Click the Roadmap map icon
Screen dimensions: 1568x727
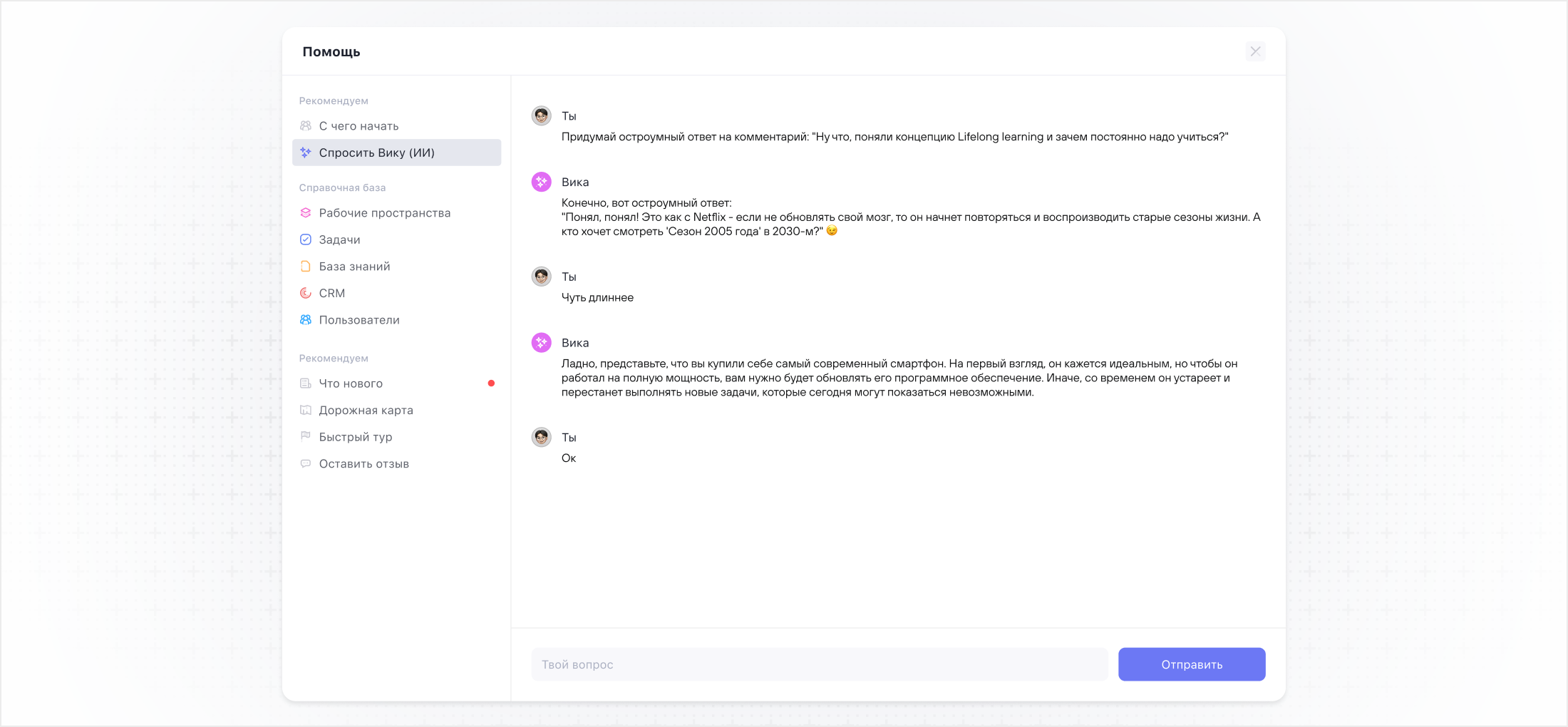(306, 410)
